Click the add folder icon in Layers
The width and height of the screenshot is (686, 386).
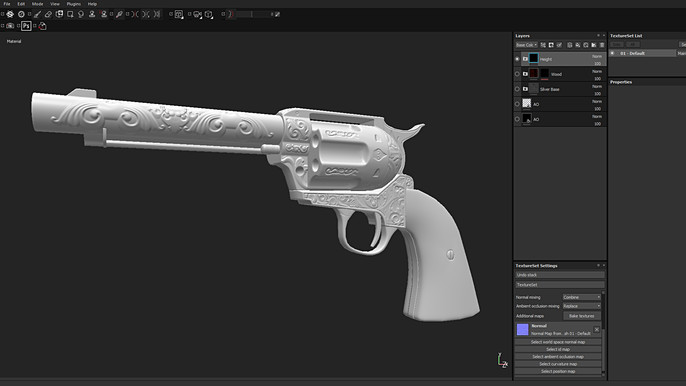(594, 45)
